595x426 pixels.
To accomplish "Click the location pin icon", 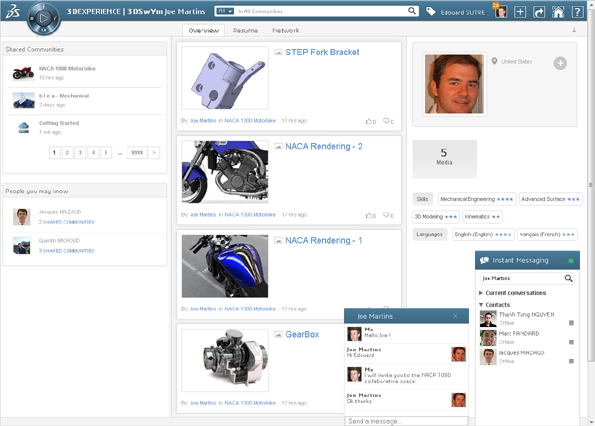I will point(494,61).
